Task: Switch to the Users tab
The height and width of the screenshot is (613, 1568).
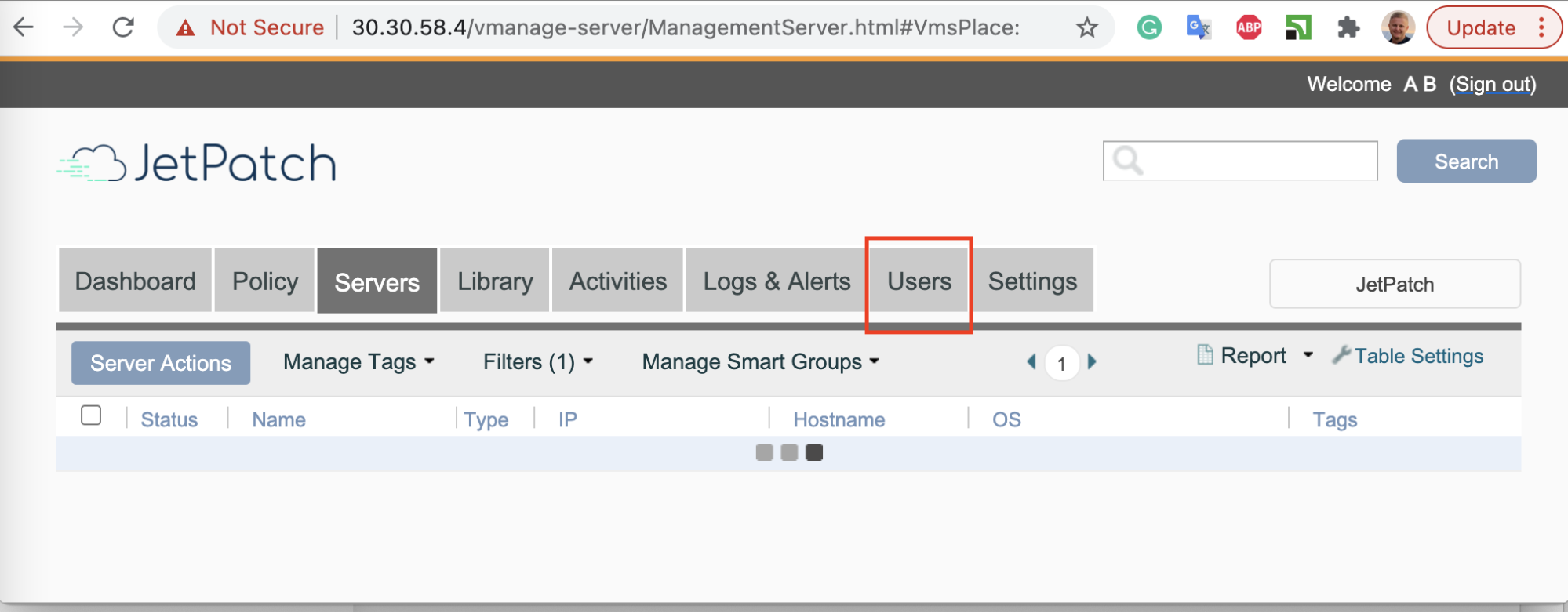Action: [x=919, y=281]
